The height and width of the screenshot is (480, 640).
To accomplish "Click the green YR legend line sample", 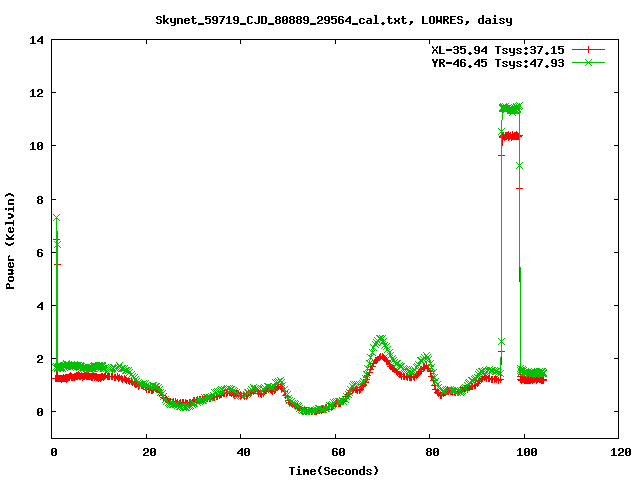I will 588,62.
